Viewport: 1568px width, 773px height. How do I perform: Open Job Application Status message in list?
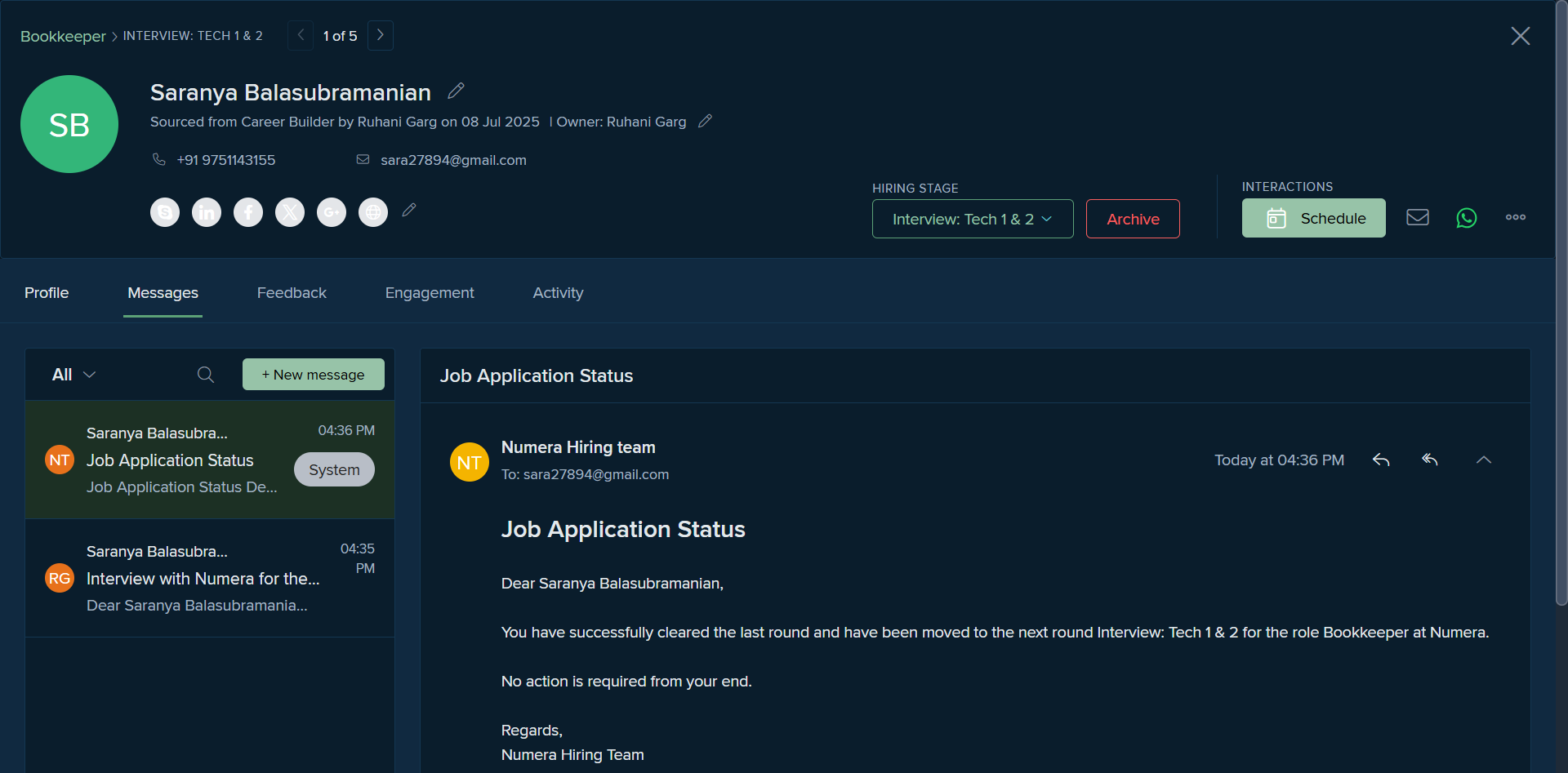(x=210, y=460)
